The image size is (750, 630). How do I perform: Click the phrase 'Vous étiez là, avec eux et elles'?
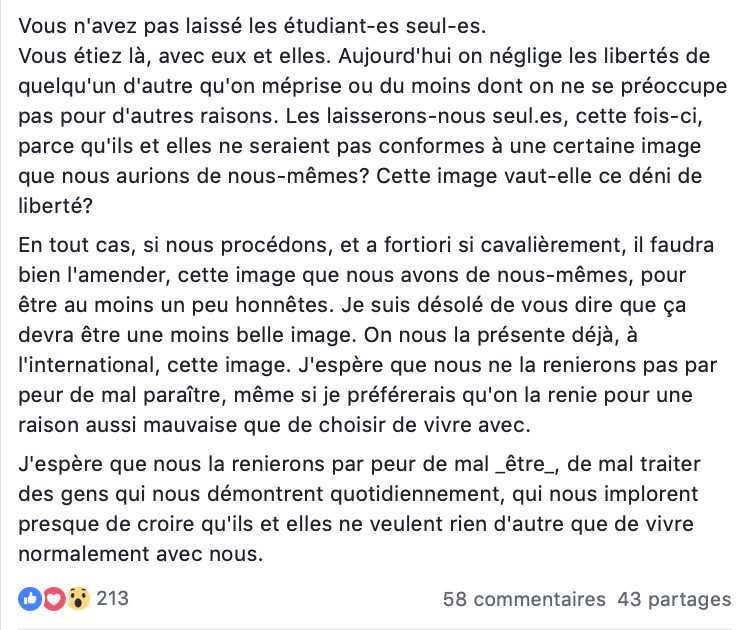175,56
